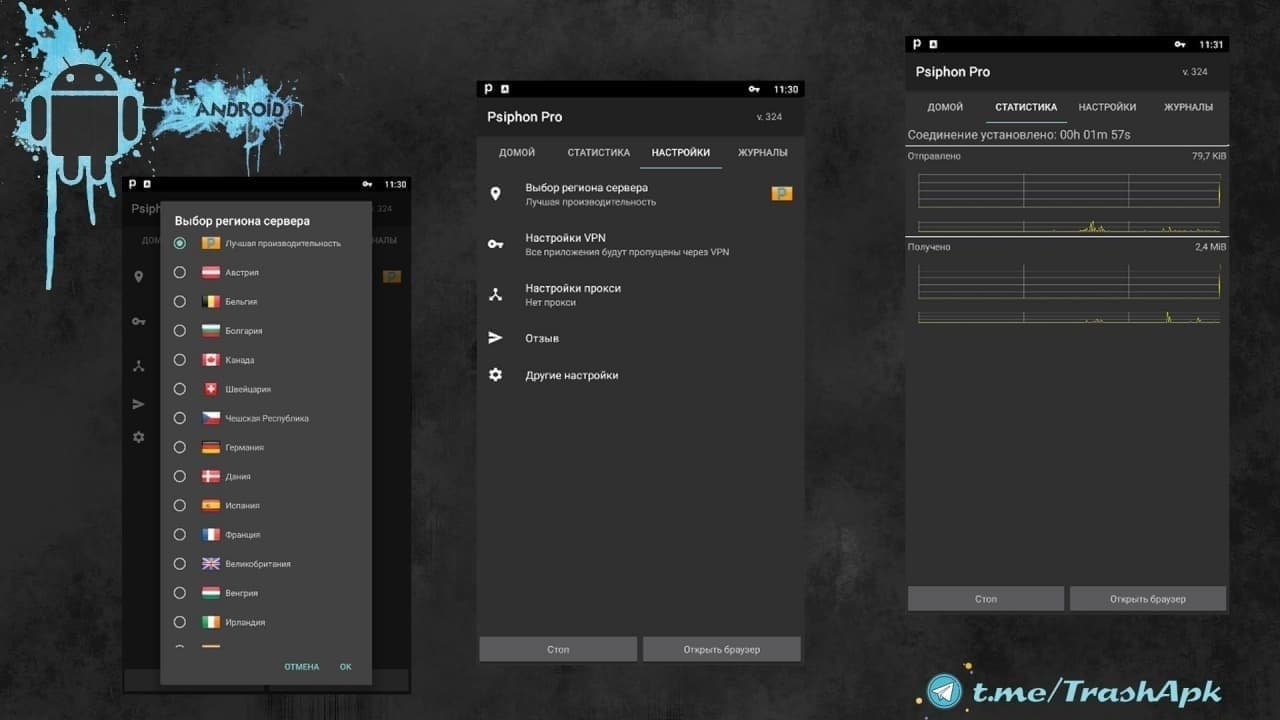
Task: Choose the Болгария radio option
Action: pyautogui.click(x=180, y=330)
